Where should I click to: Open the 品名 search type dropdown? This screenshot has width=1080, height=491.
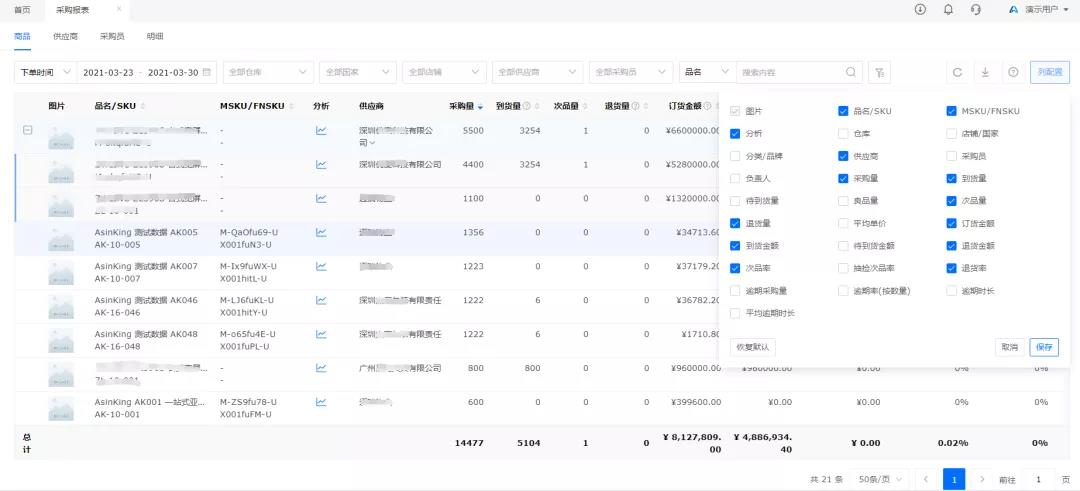click(x=707, y=72)
